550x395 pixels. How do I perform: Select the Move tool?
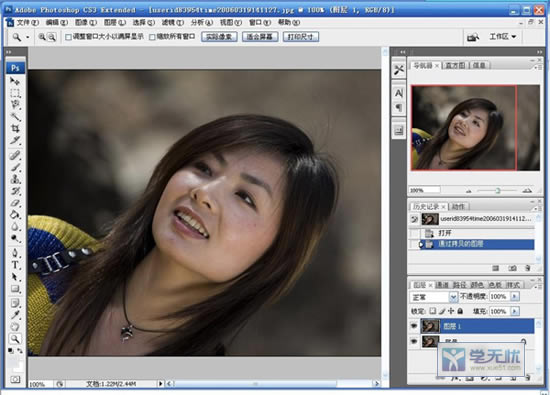coord(15,81)
